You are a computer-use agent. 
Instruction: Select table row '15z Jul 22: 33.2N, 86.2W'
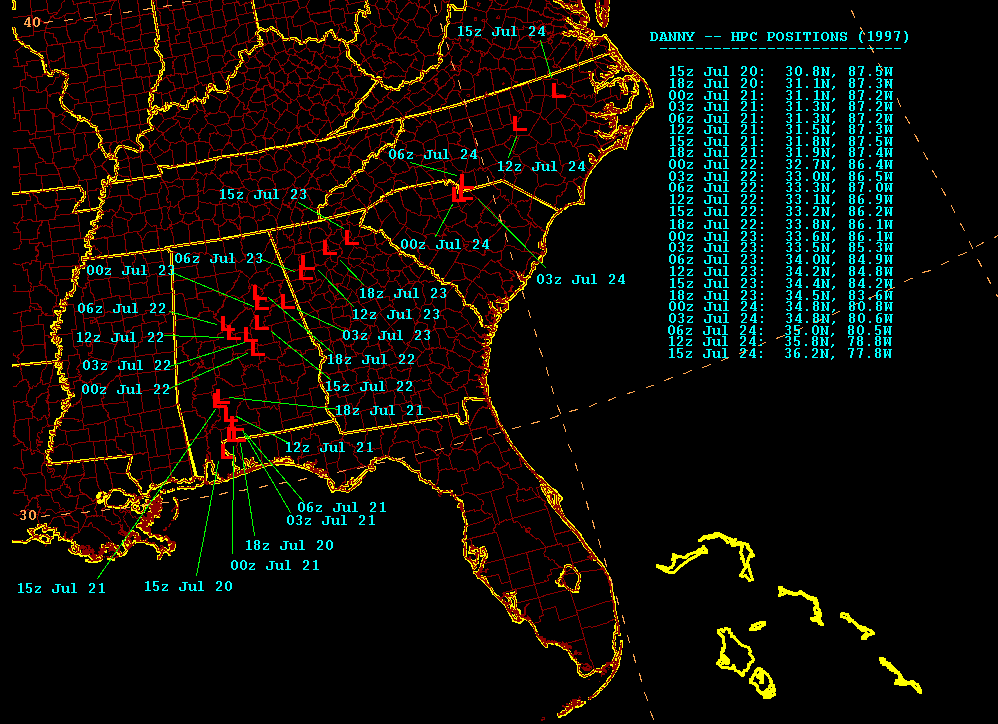tap(781, 211)
